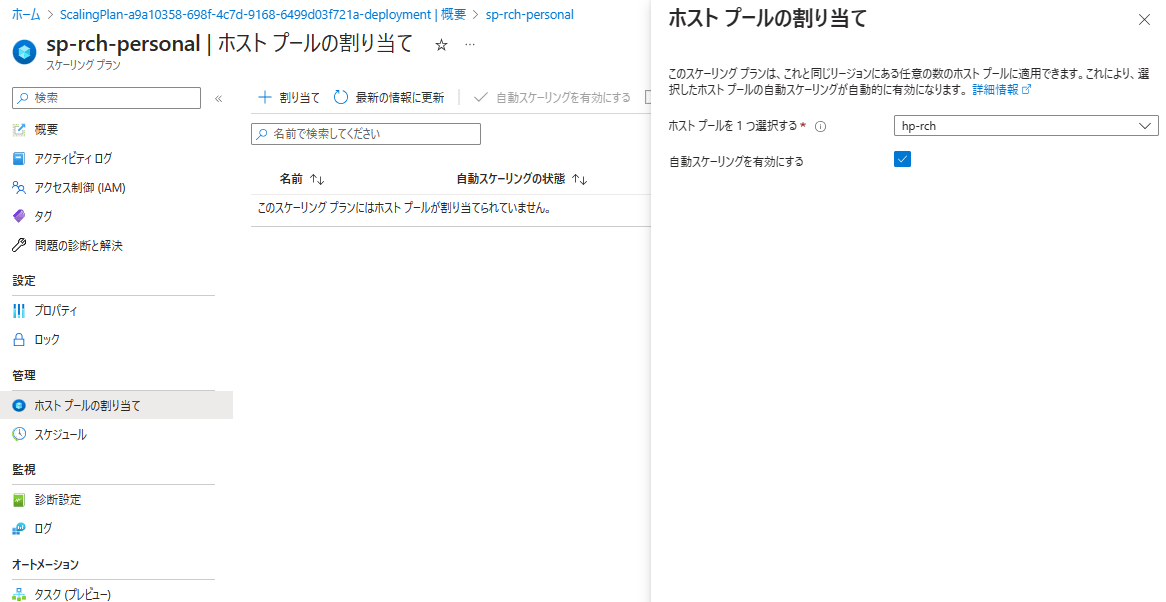Go to ホーム breadcrumb link
This screenshot has height=602, width=1166.
(26, 14)
